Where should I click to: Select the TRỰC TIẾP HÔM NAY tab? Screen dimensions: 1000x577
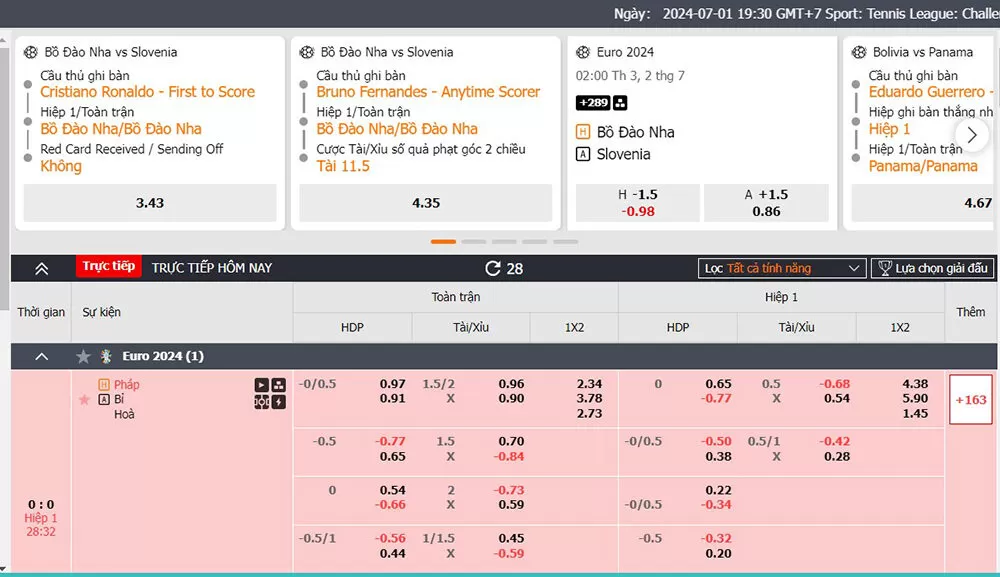coord(212,268)
